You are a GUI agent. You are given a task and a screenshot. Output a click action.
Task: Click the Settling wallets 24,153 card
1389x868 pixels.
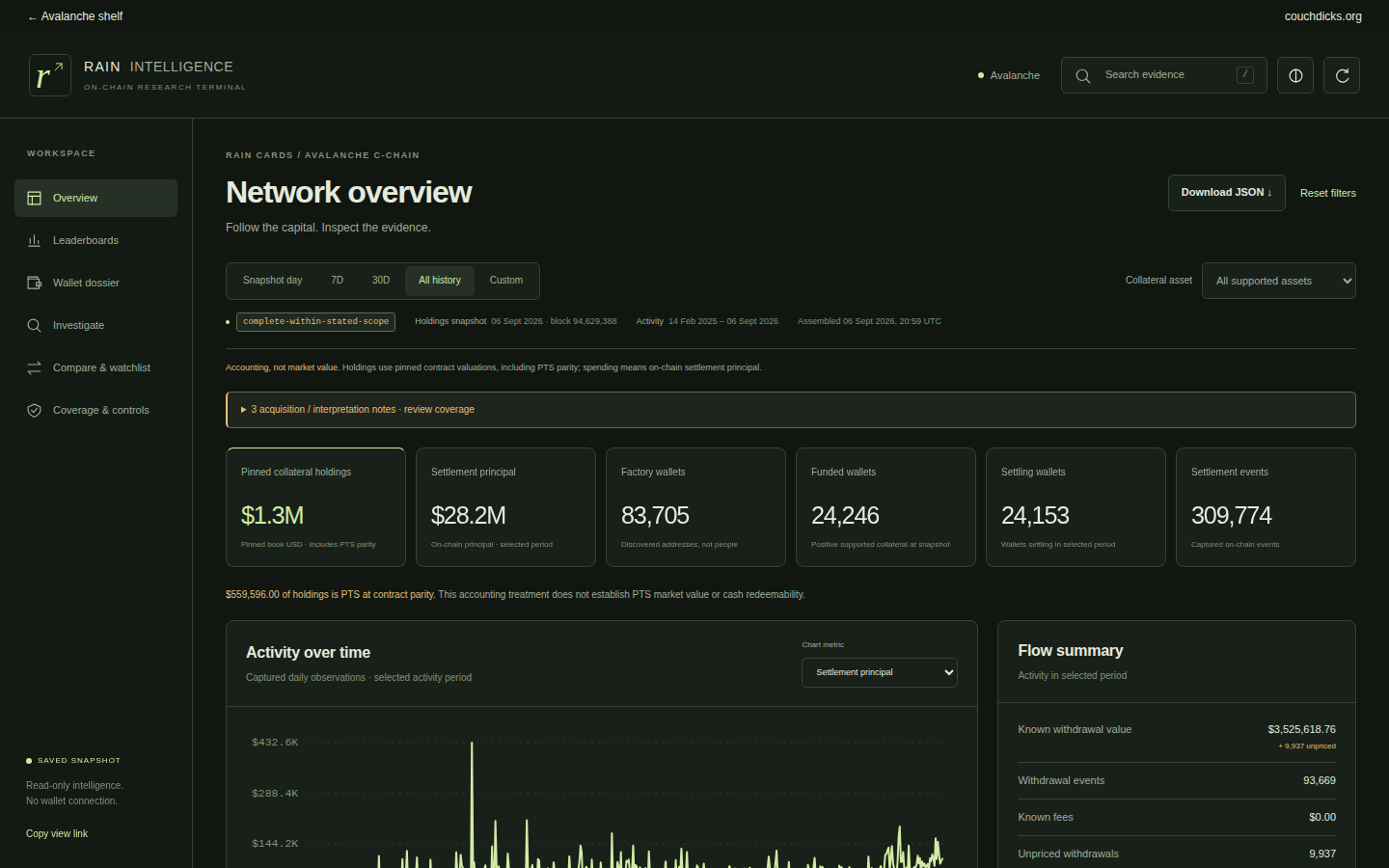(x=1076, y=507)
